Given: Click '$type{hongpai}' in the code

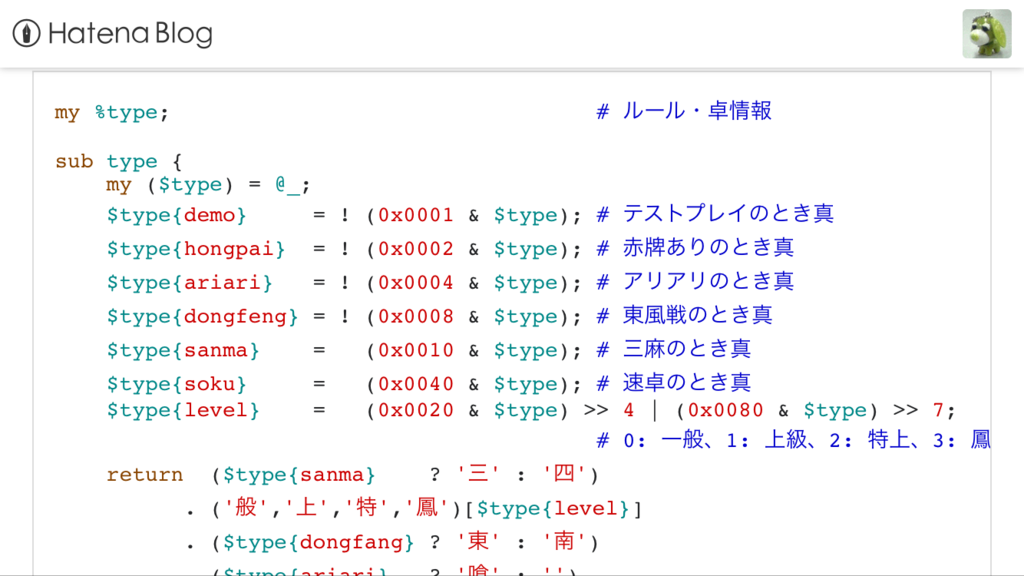Looking at the screenshot, I should click(196, 249).
